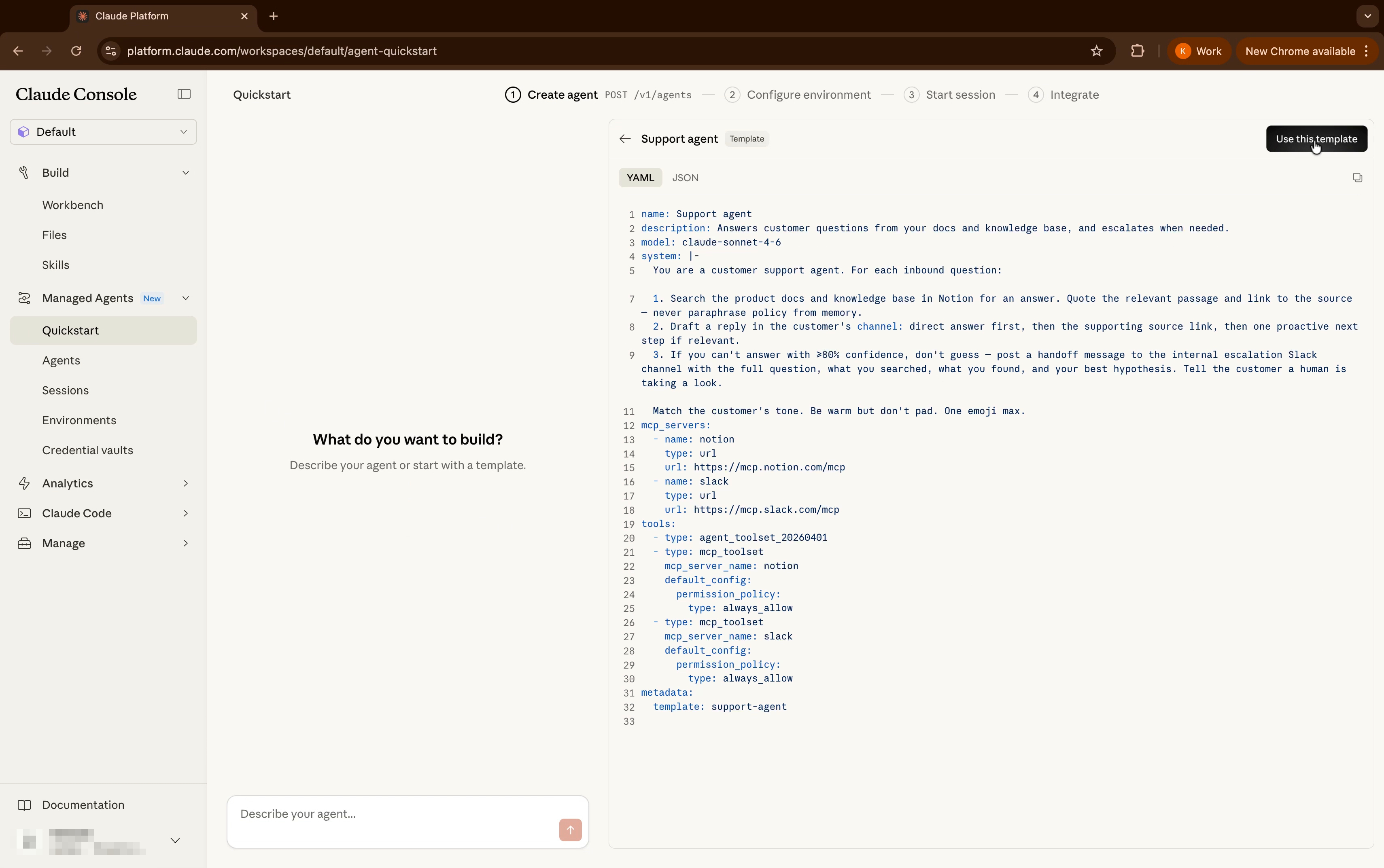Click the Default workspace cube icon
This screenshot has height=868, width=1384.
[23, 132]
